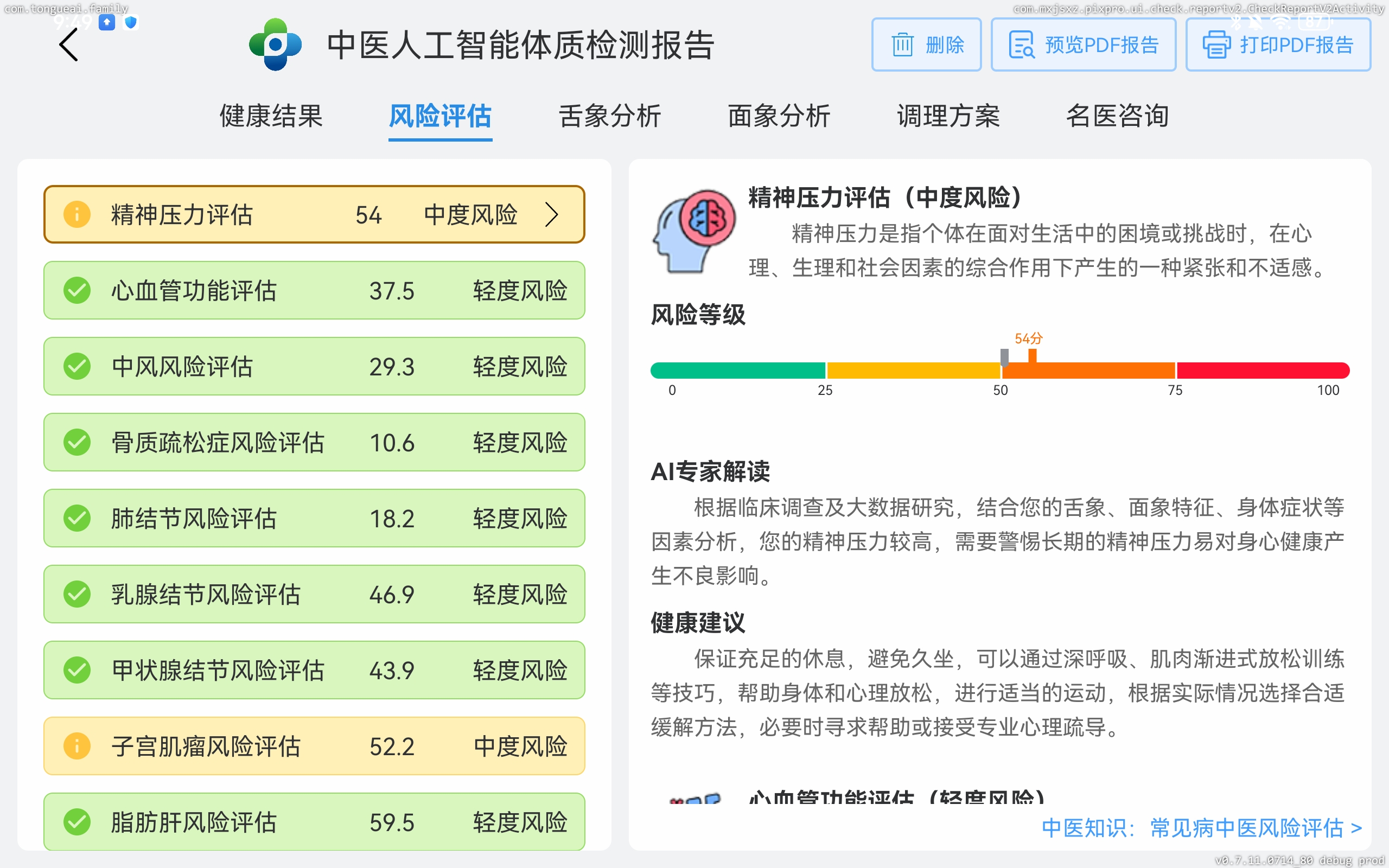Click the green check icon on 肺结节风险评估

tap(77, 518)
